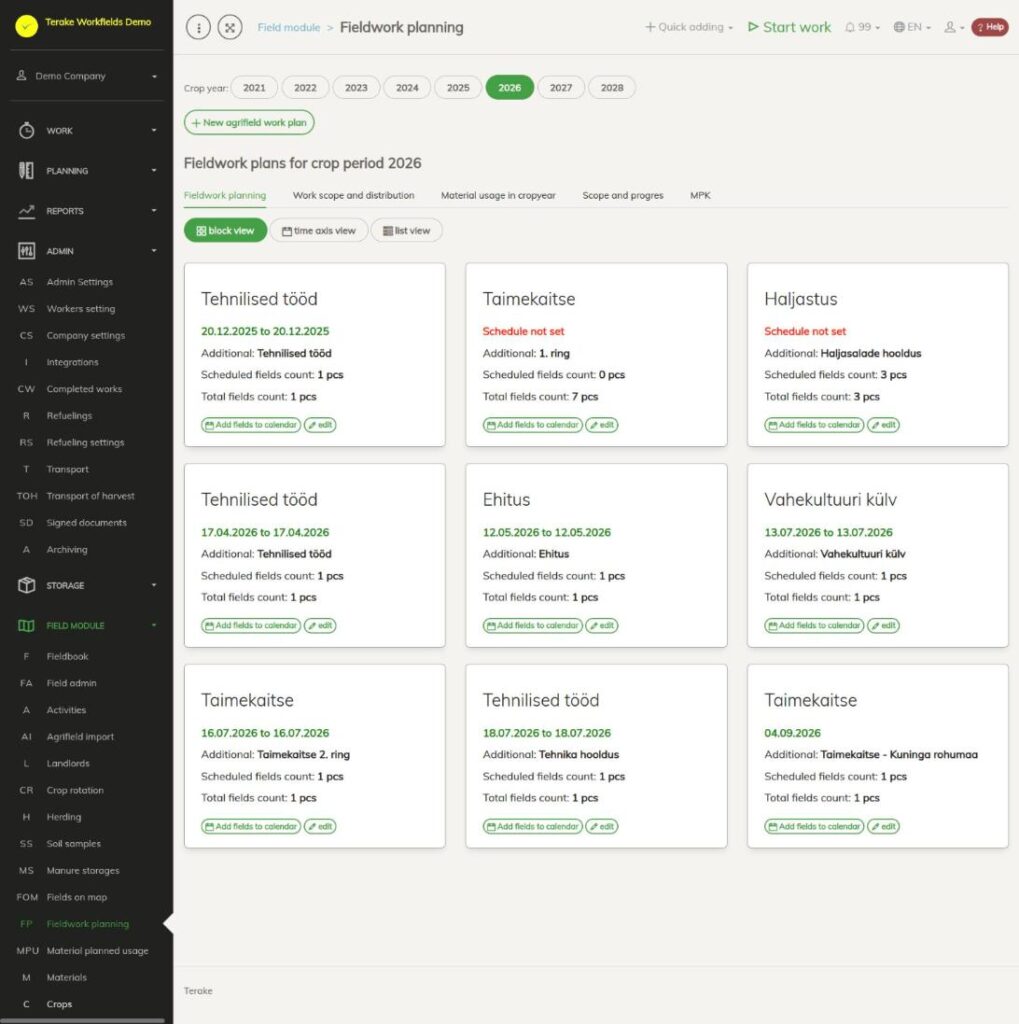Follow the Field module breadcrumb link
The image size is (1019, 1024).
289,27
